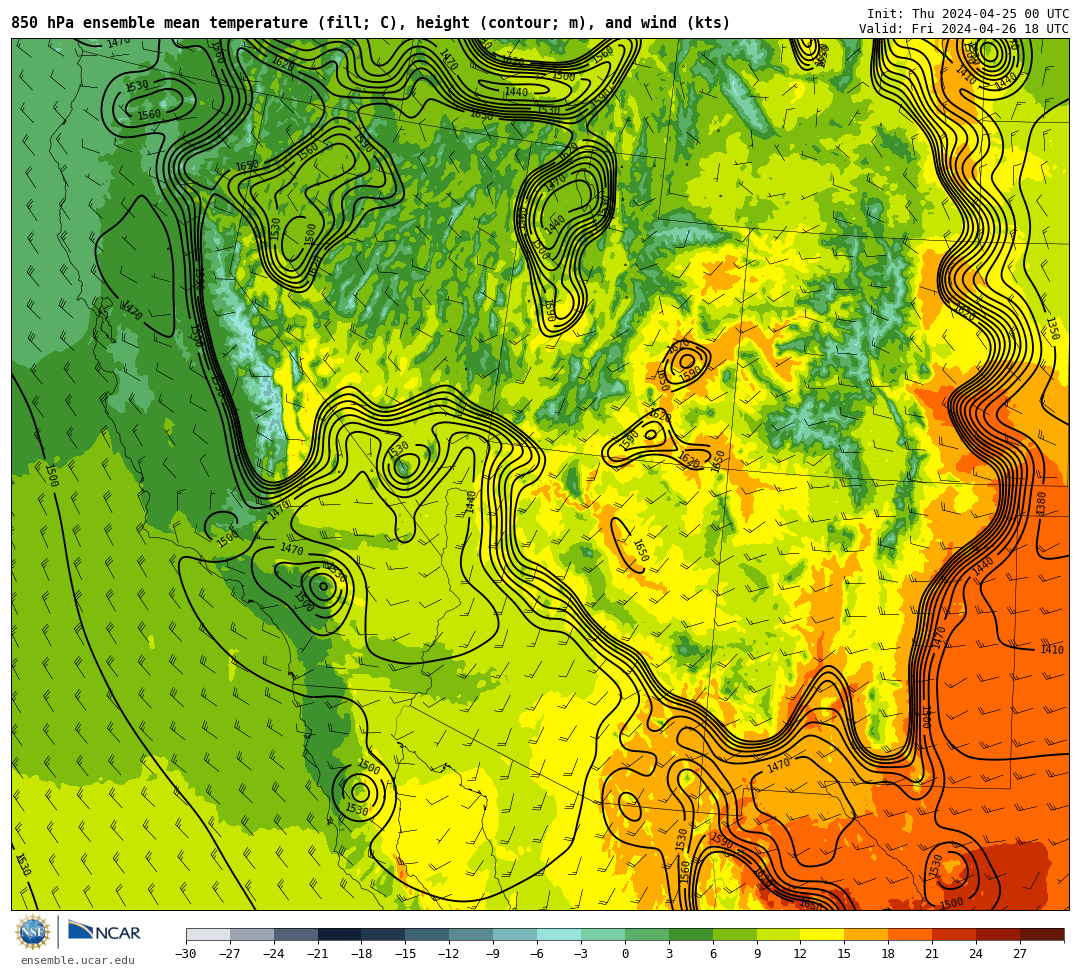Select the colorbar swatch between -27 and -24
The height and width of the screenshot is (973, 1080).
click(252, 934)
